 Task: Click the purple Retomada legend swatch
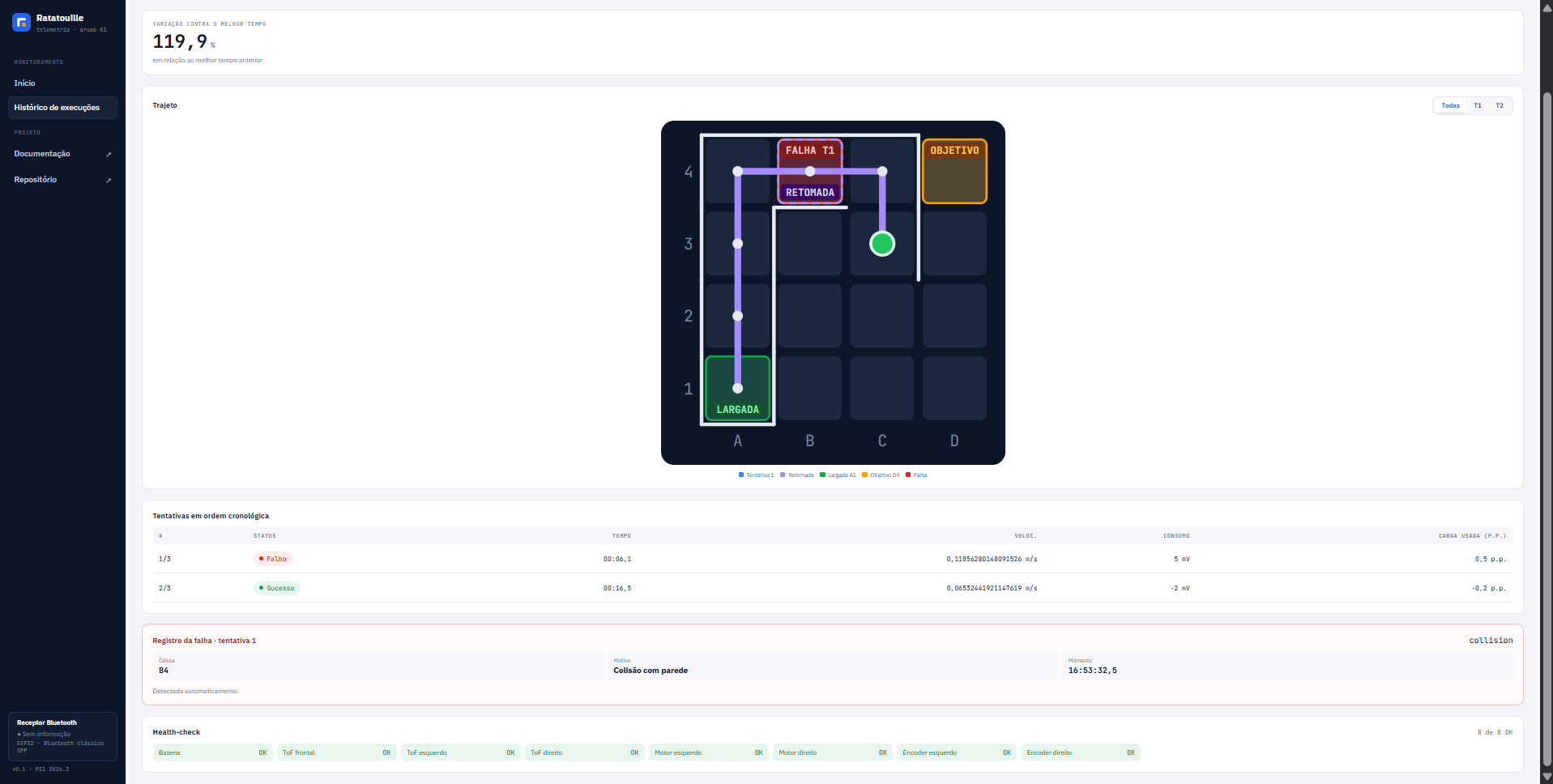point(783,475)
